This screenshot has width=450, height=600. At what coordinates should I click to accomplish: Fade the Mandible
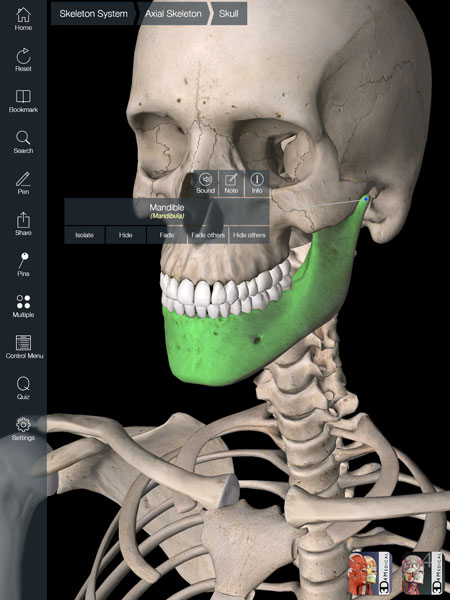click(167, 235)
